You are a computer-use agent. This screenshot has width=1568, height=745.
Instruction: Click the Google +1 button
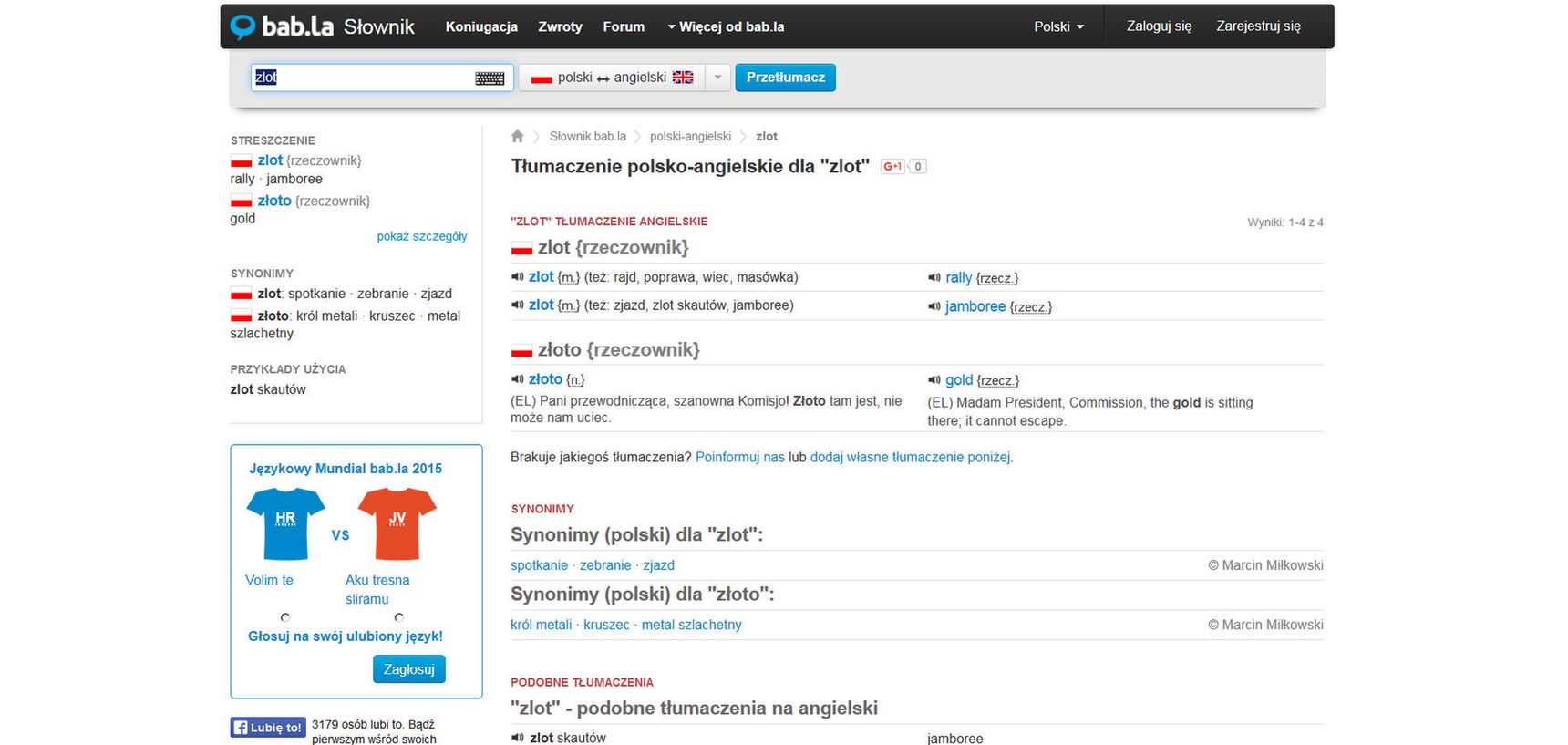(892, 166)
